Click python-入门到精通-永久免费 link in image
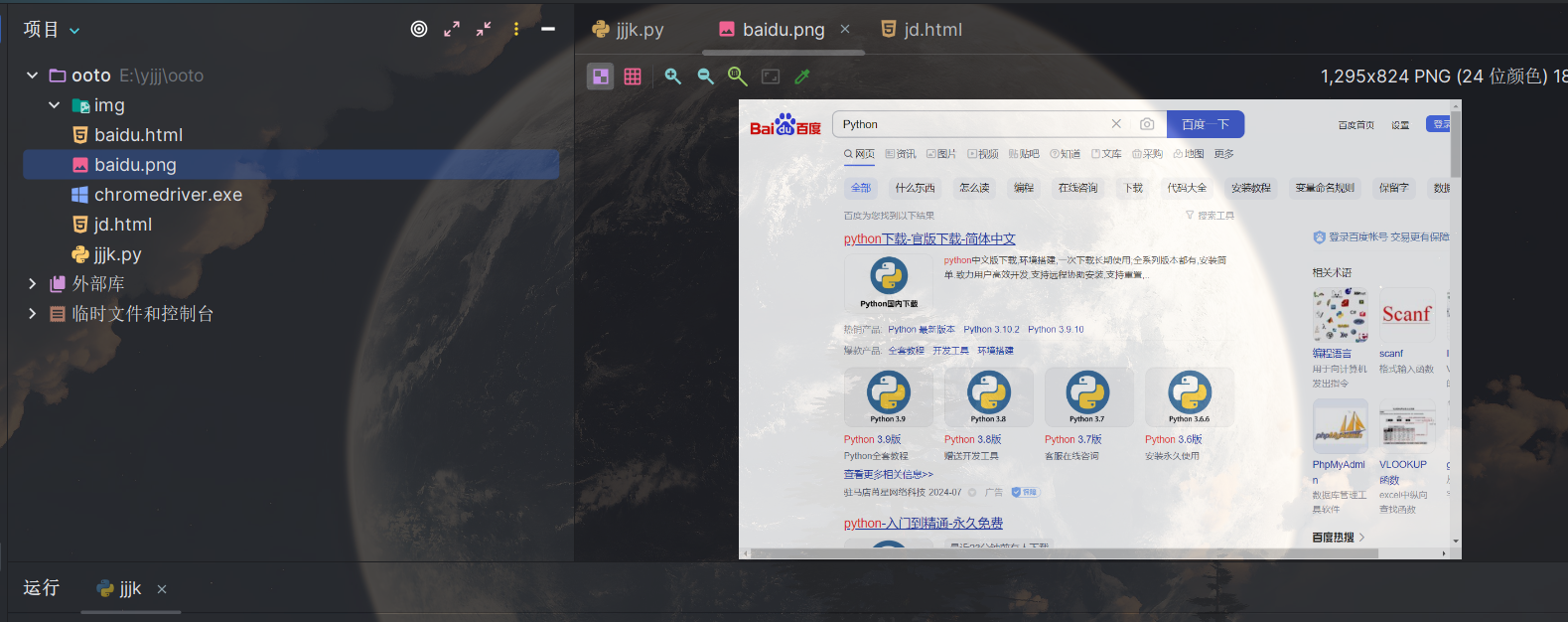Screen dimensions: 1568x622 [x=924, y=524]
